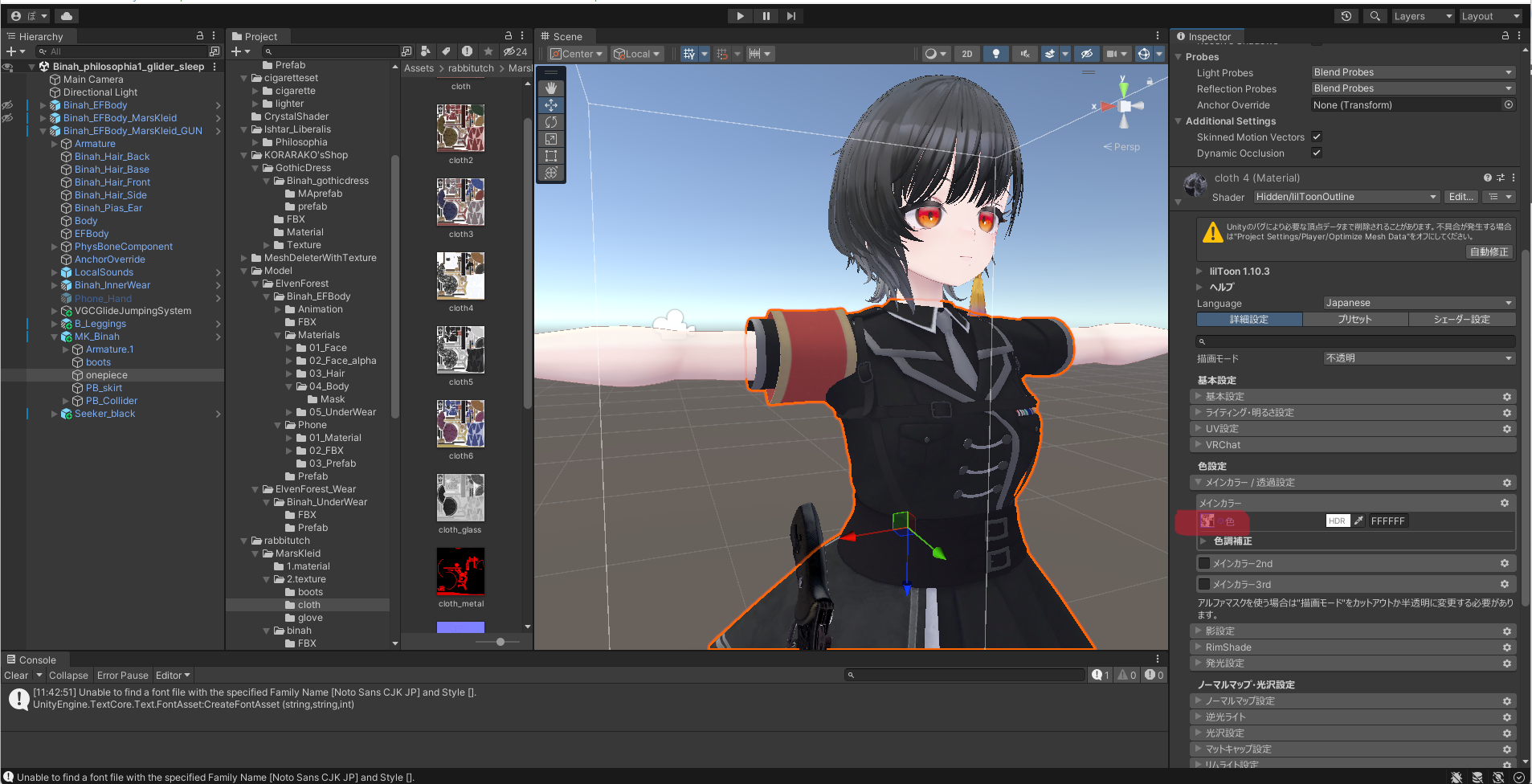Open the Language dropdown set to Japanese

tap(1419, 303)
